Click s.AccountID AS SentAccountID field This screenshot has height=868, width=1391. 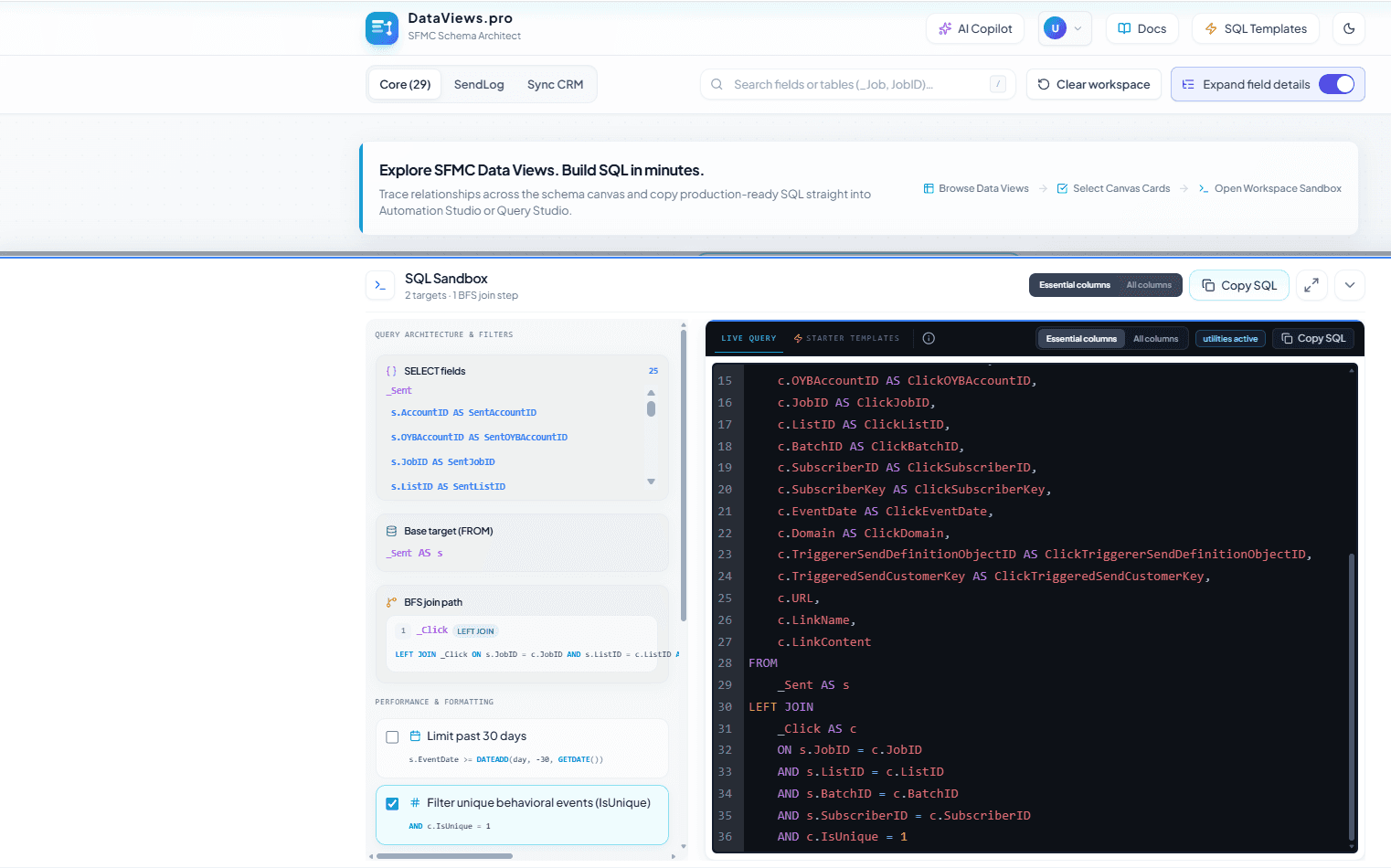click(x=463, y=413)
